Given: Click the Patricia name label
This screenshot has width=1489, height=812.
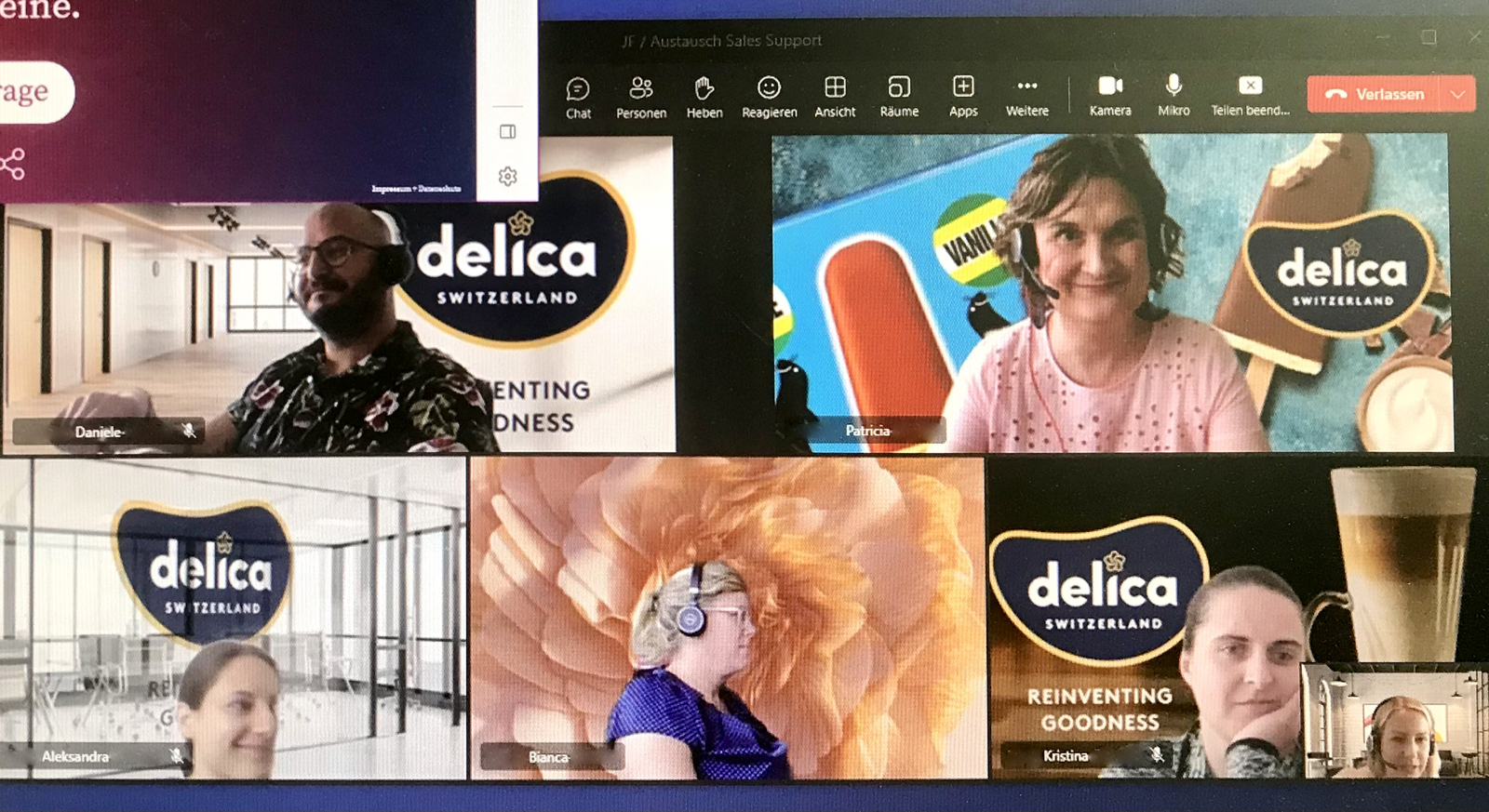Looking at the screenshot, I should point(867,431).
